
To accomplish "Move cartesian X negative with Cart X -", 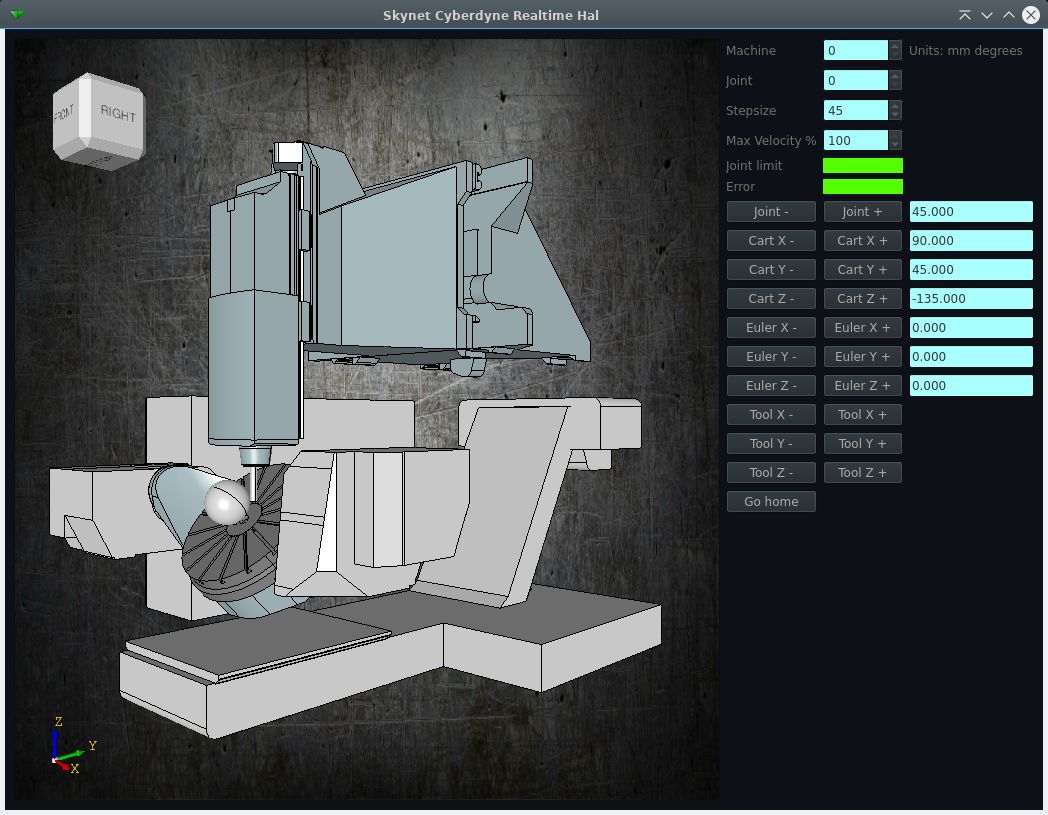I will [771, 241].
